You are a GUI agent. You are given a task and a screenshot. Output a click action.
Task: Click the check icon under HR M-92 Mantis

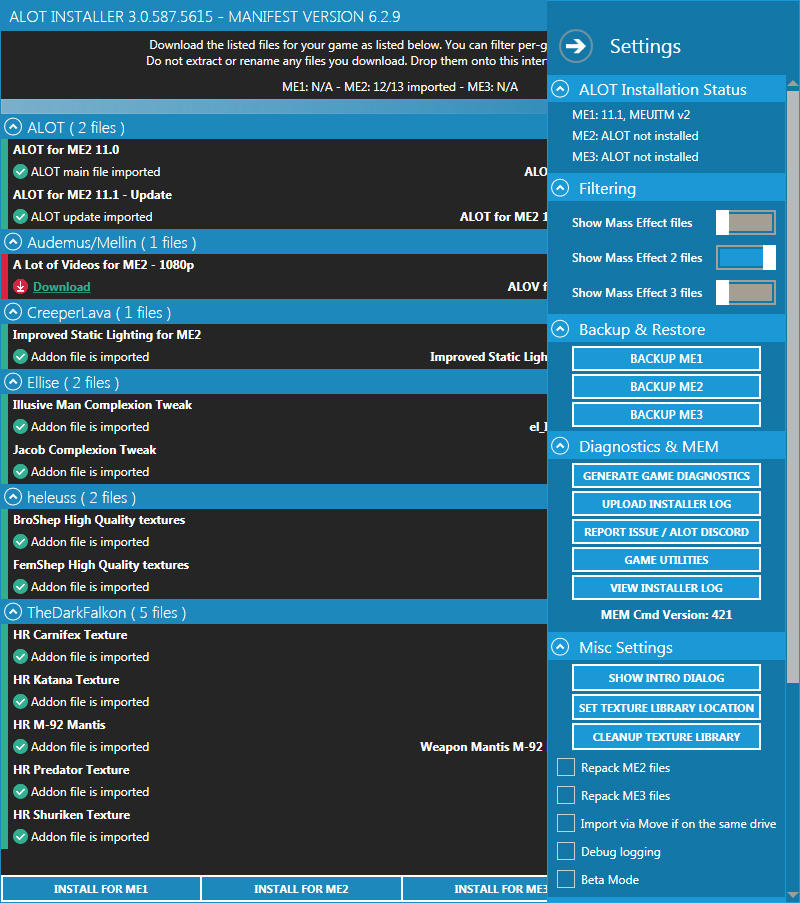click(x=20, y=747)
